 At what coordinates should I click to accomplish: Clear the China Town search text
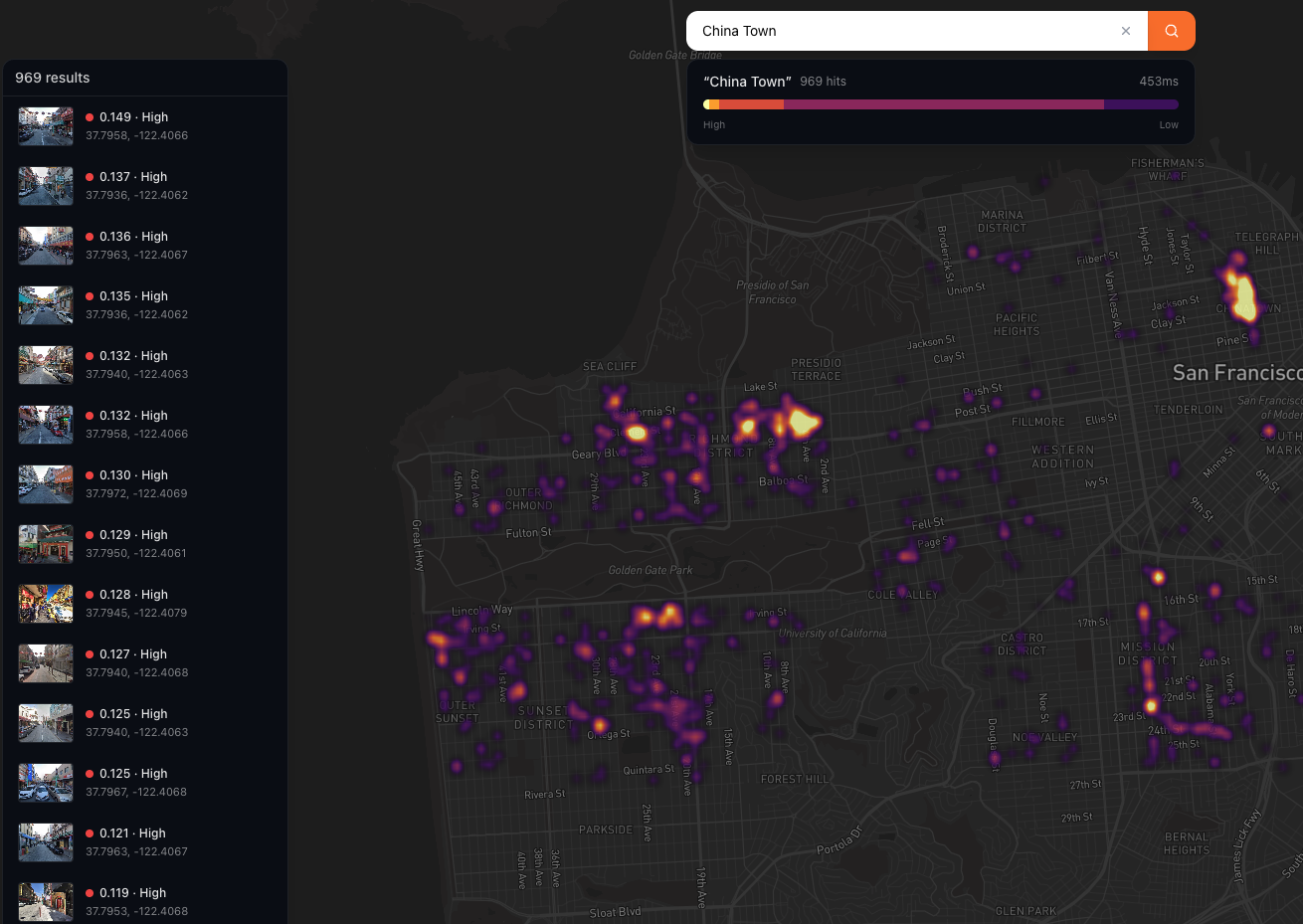(x=1126, y=31)
